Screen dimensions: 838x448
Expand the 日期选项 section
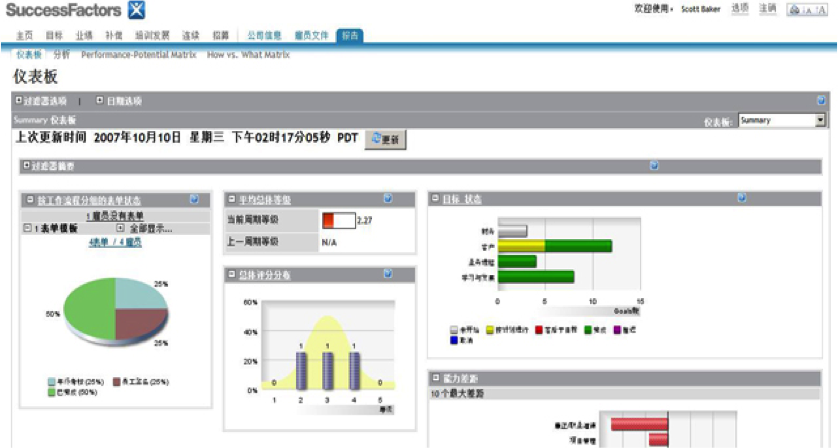[99, 101]
